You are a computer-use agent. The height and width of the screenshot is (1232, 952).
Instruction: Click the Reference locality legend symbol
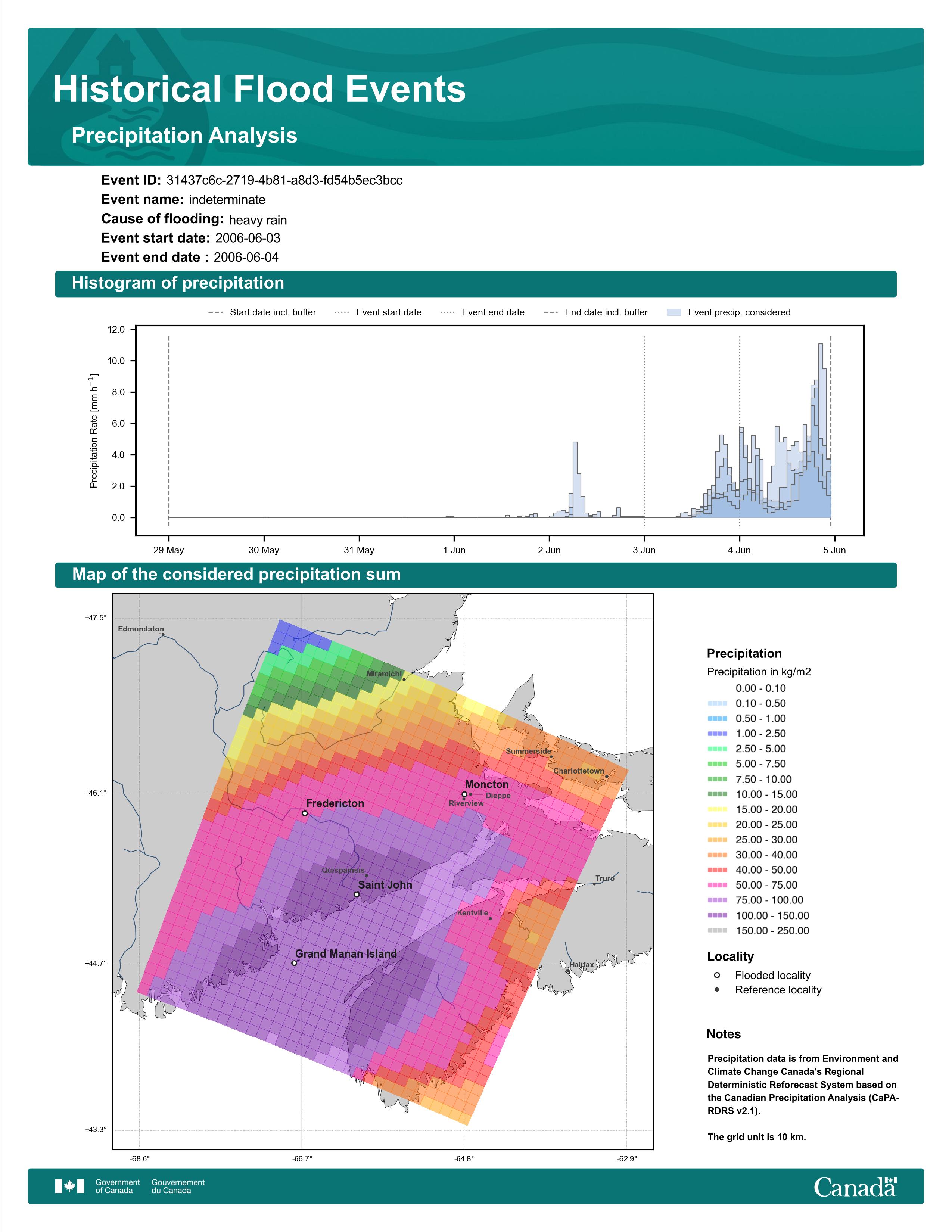point(717,990)
